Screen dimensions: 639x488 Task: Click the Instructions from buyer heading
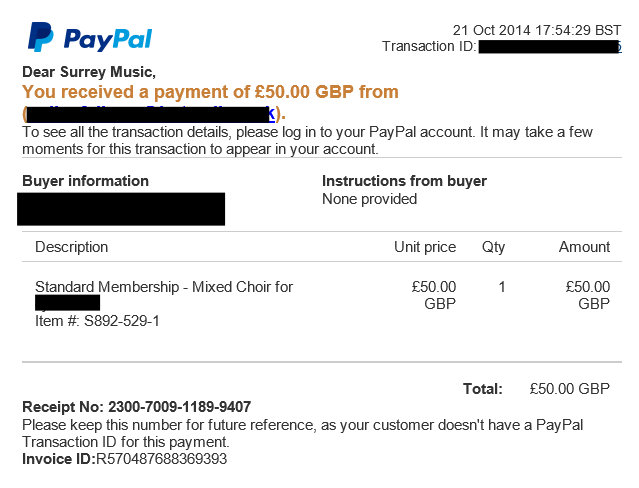coord(404,181)
